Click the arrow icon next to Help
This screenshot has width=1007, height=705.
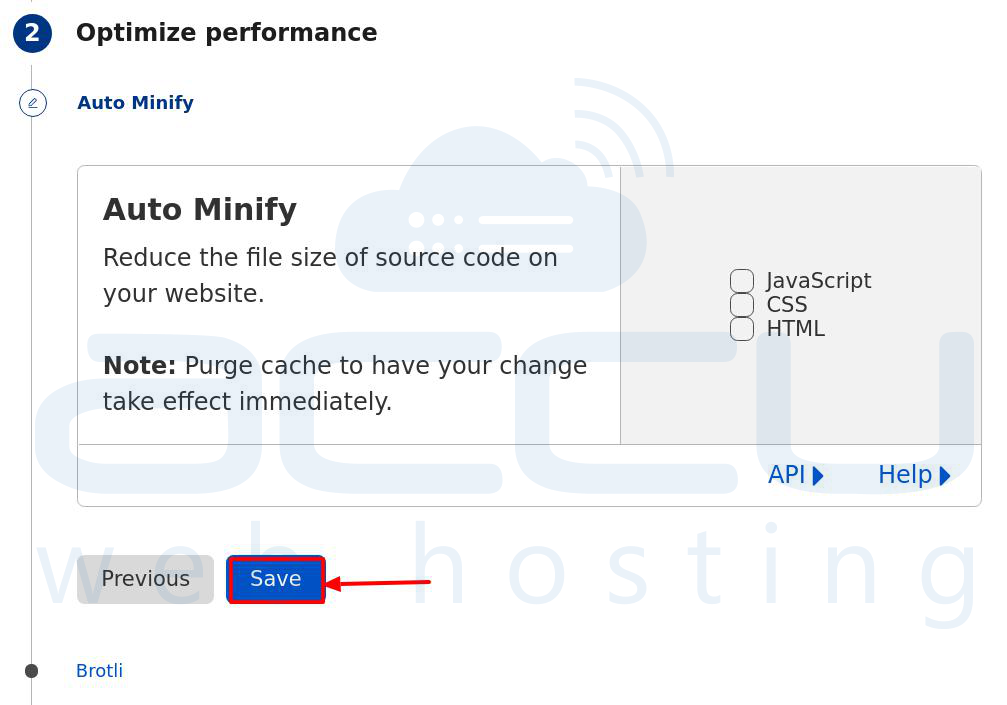point(944,476)
